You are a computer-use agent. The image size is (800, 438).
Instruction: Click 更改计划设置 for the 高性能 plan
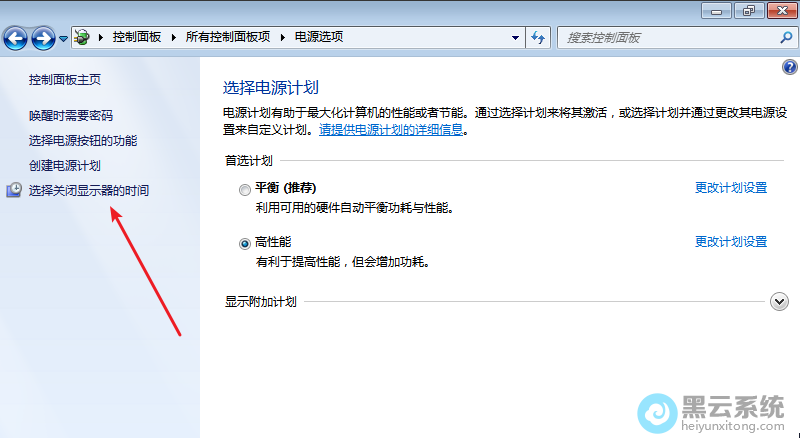[x=730, y=242]
